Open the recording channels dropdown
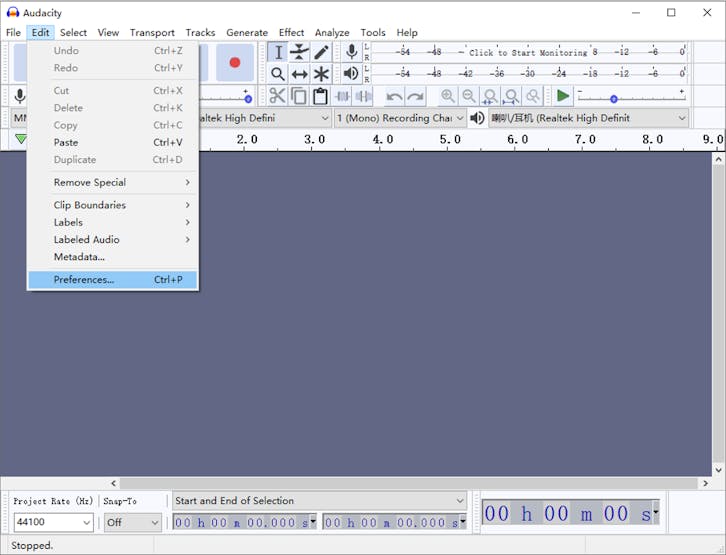The height and width of the screenshot is (555, 726). (400, 118)
